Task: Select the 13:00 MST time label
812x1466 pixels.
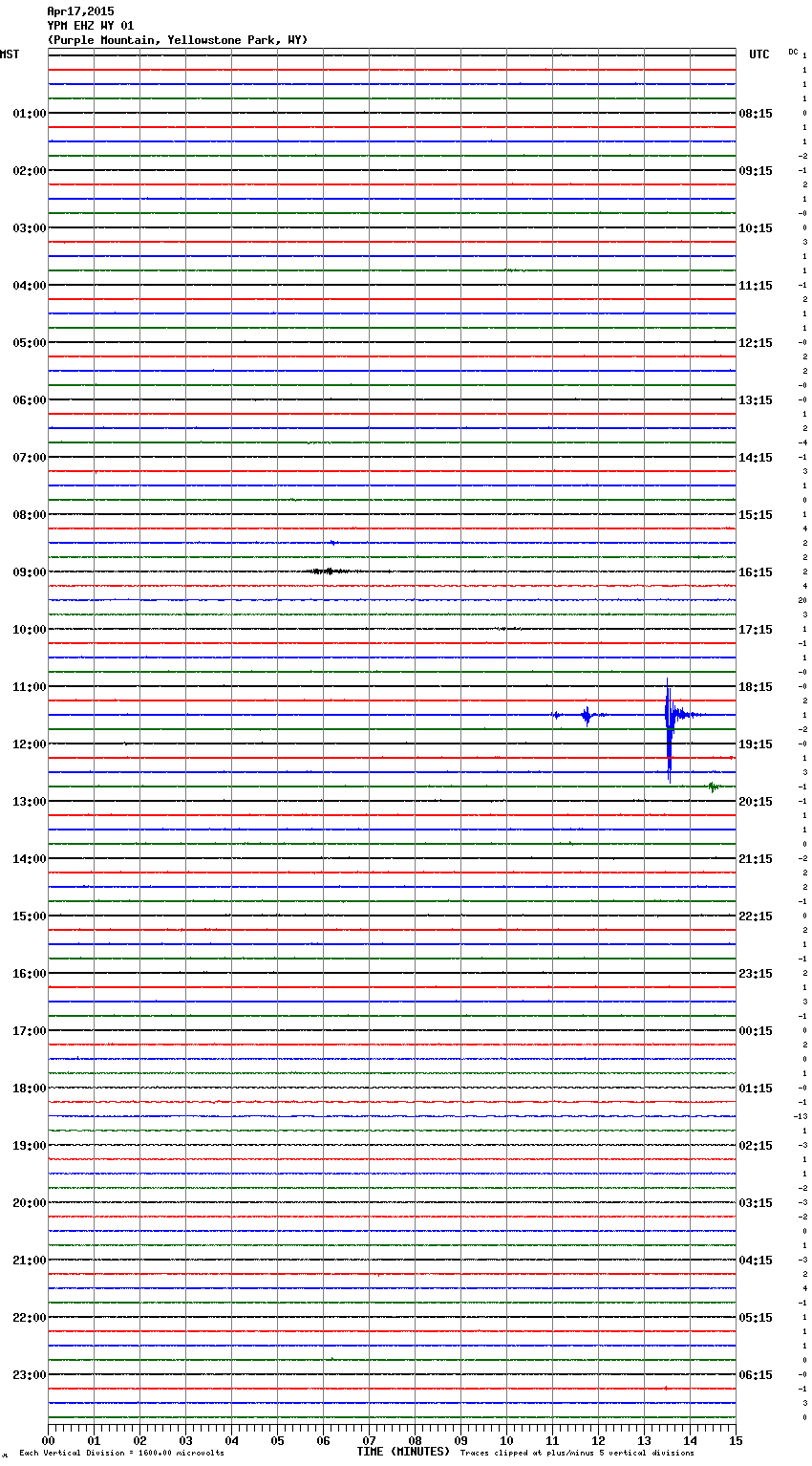Action: [30, 802]
